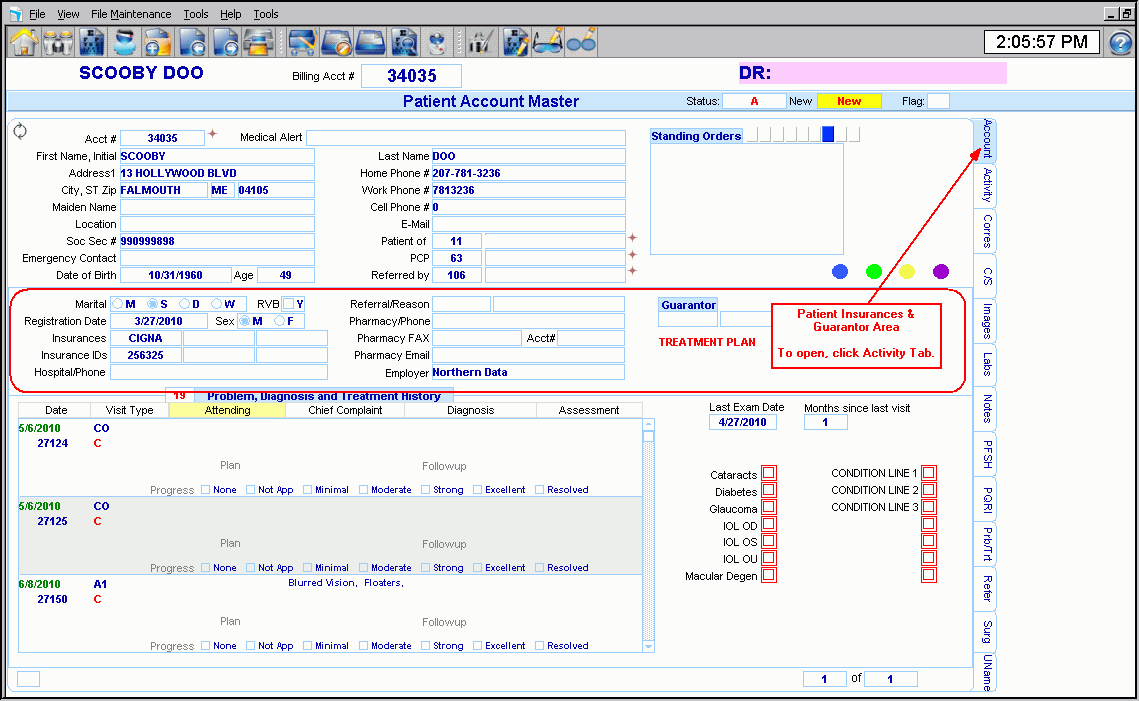
Task: Switch to the Activity side tab
Action: click(x=987, y=185)
